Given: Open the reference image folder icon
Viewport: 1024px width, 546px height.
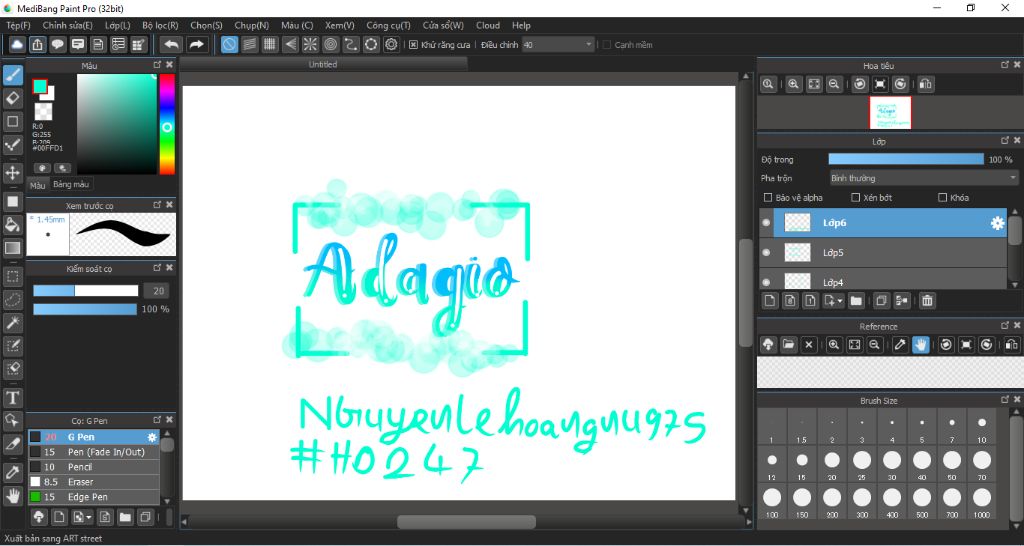Looking at the screenshot, I should pyautogui.click(x=788, y=345).
